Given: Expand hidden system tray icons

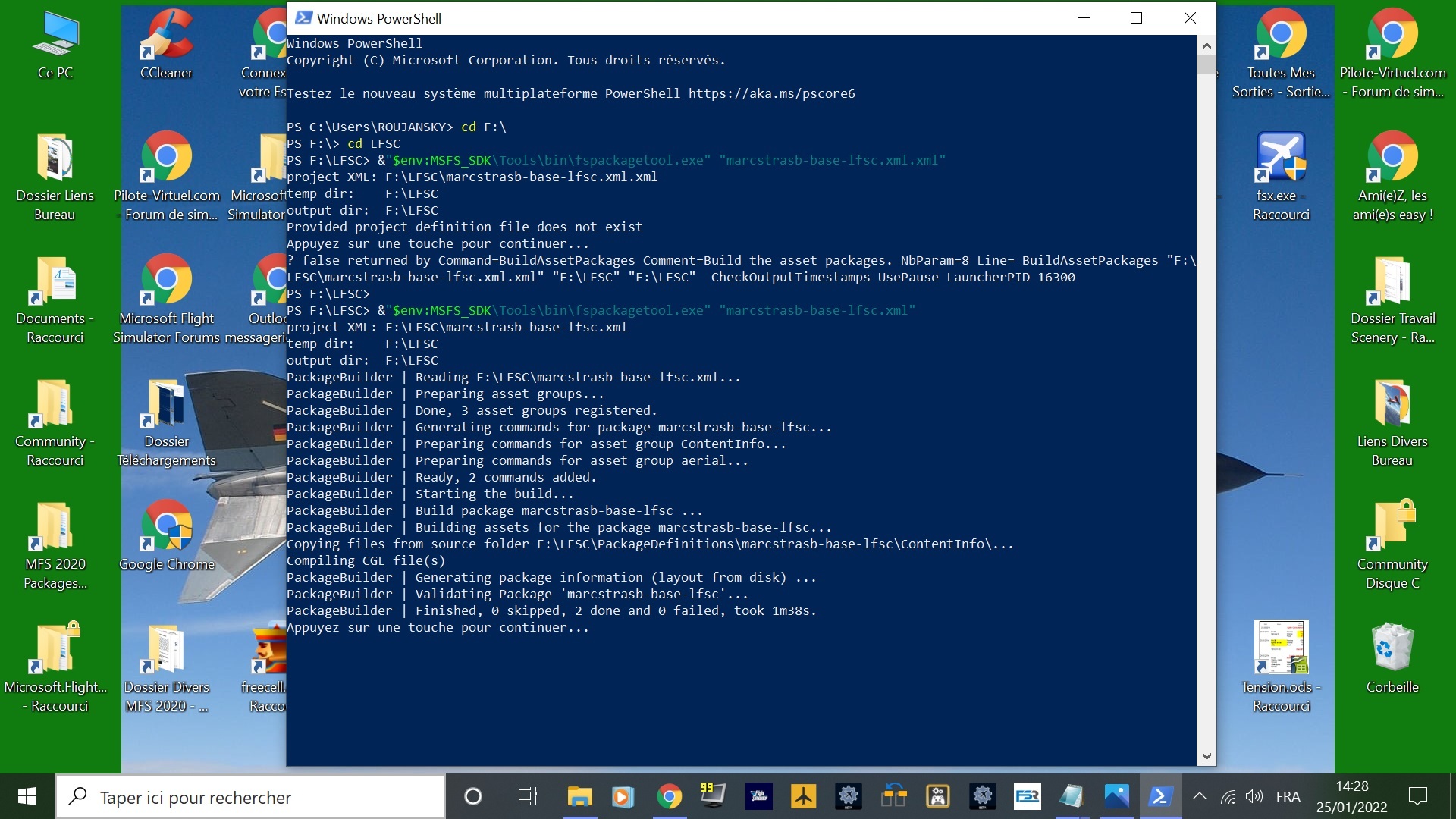Looking at the screenshot, I should (1199, 796).
